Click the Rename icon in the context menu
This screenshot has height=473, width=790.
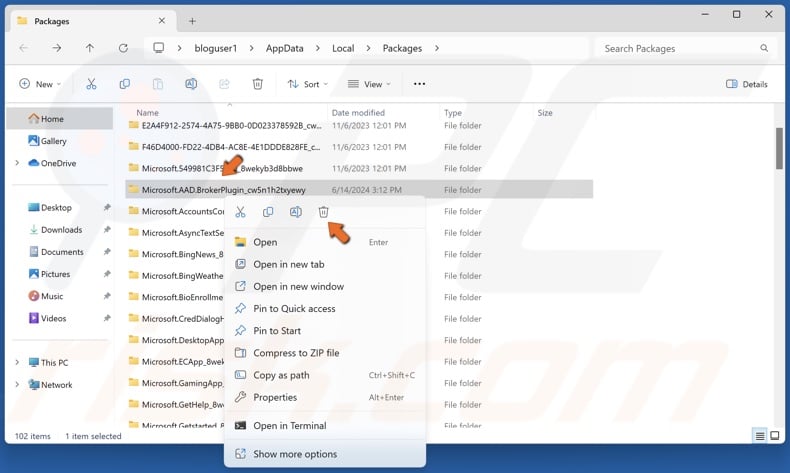coord(296,212)
